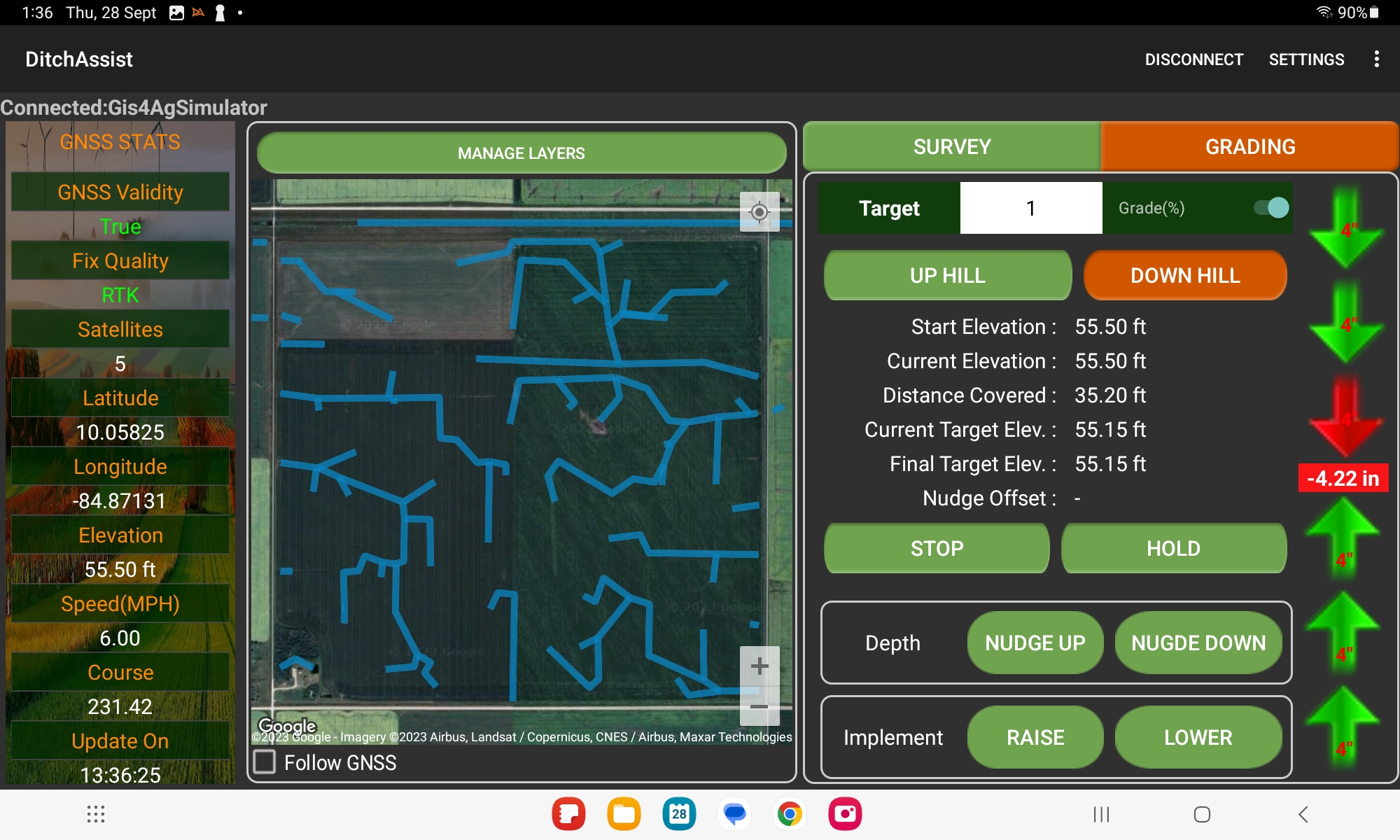The image size is (1400, 840).
Task: Open the app drawer grid icon
Action: pos(96,814)
